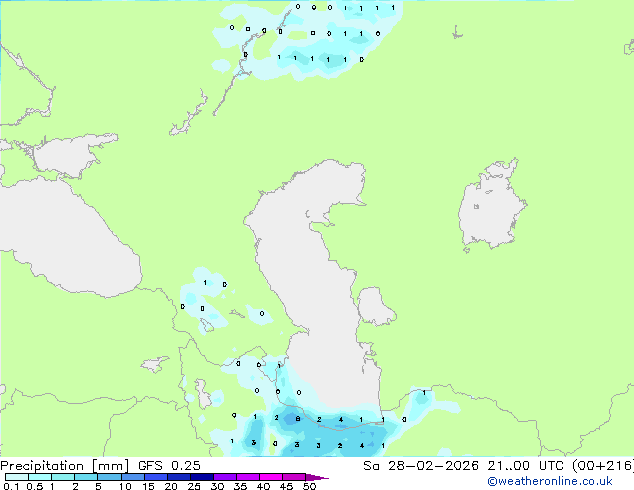Viewport: 634px width, 490px height.
Task: Click the legend label '35'
Action: [240, 486]
